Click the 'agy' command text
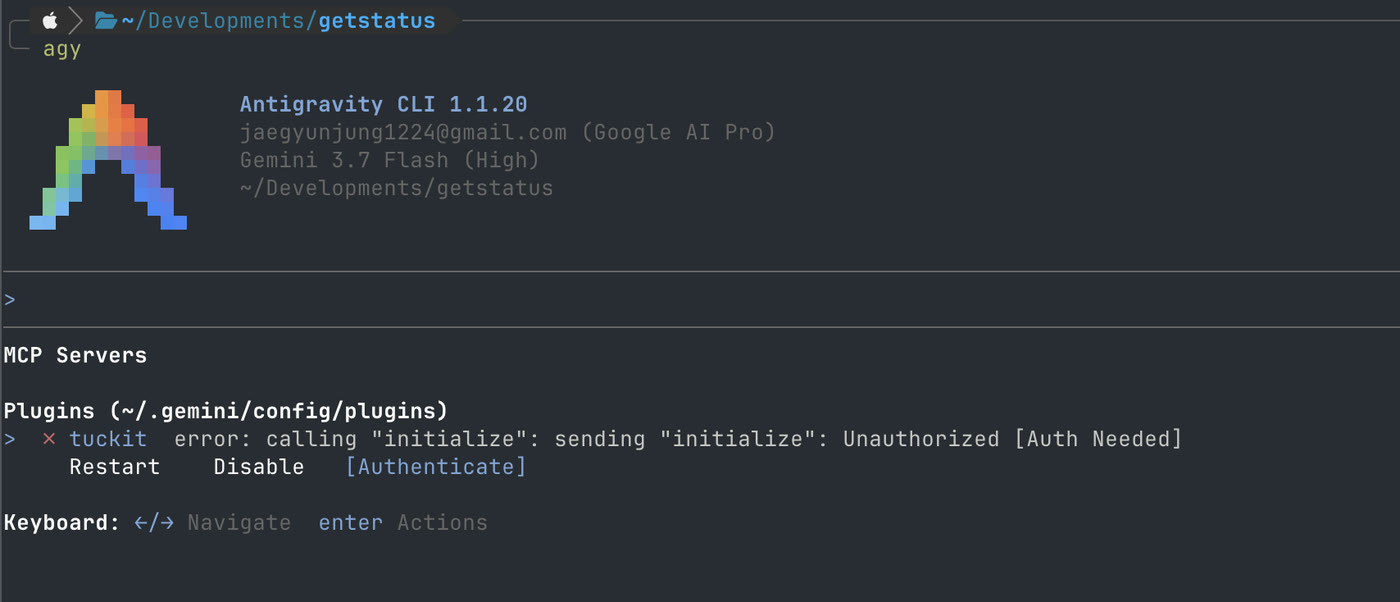1400x602 pixels. (62, 48)
